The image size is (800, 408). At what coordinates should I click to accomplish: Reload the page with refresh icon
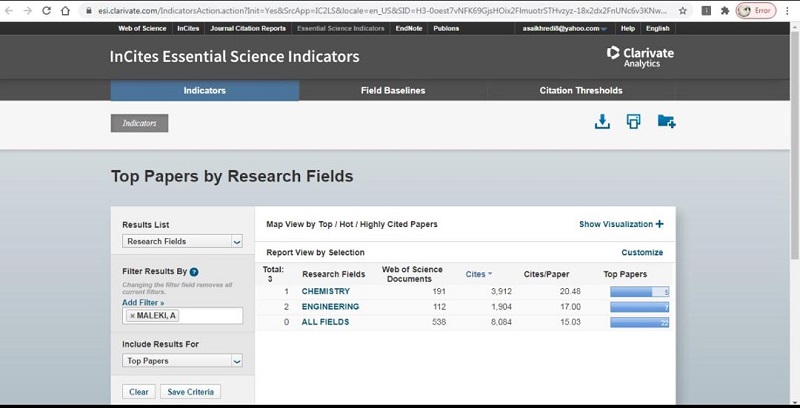46,11
